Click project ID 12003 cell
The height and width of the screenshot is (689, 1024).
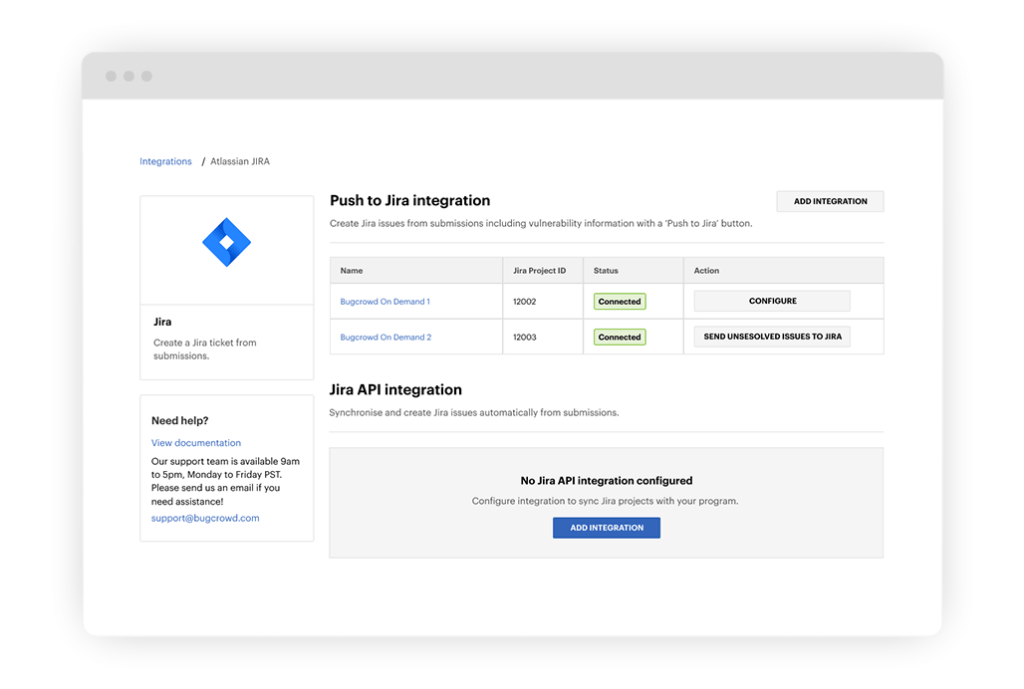[x=525, y=337]
